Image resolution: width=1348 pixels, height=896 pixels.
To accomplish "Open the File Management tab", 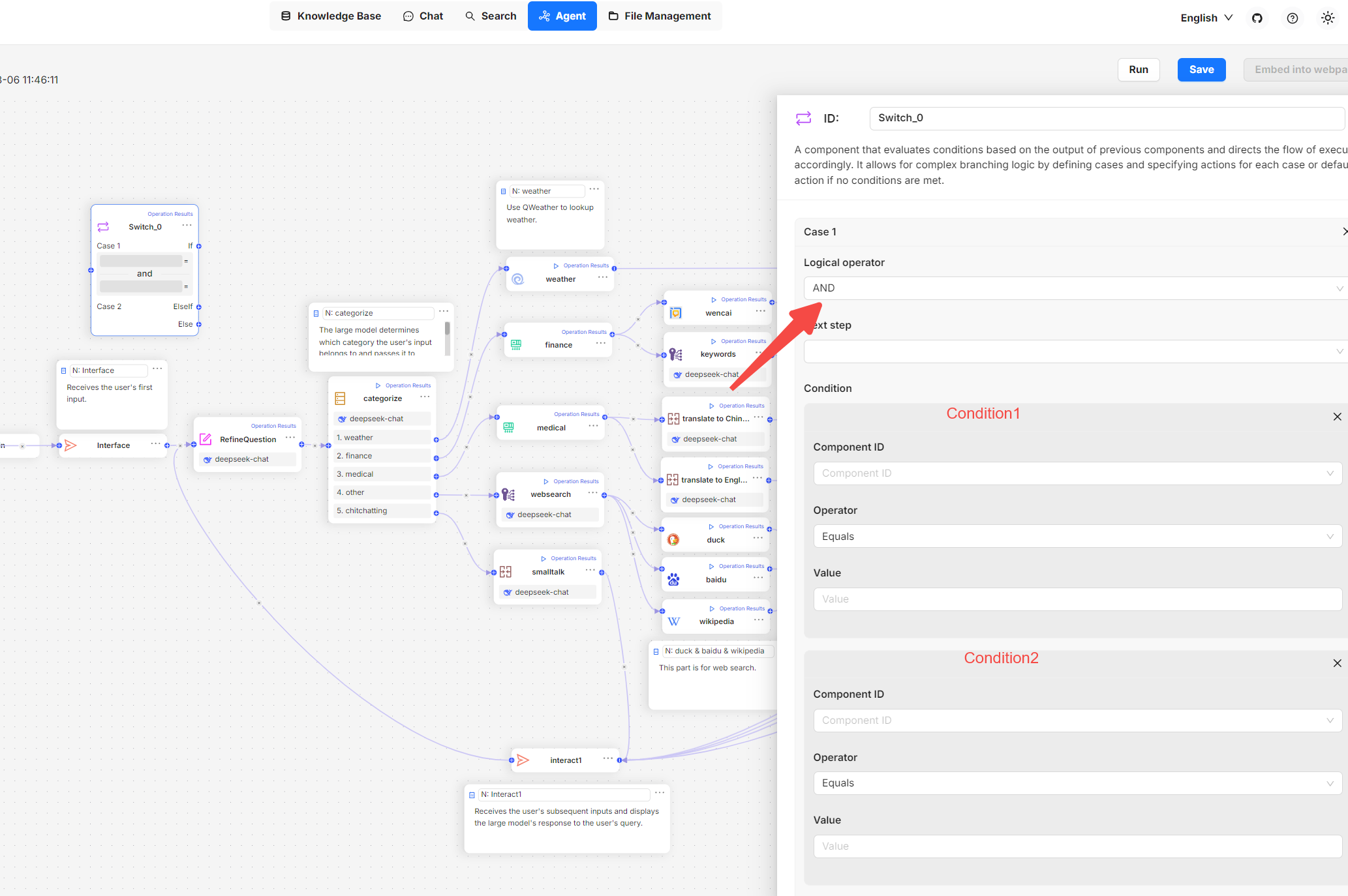I will 660,16.
